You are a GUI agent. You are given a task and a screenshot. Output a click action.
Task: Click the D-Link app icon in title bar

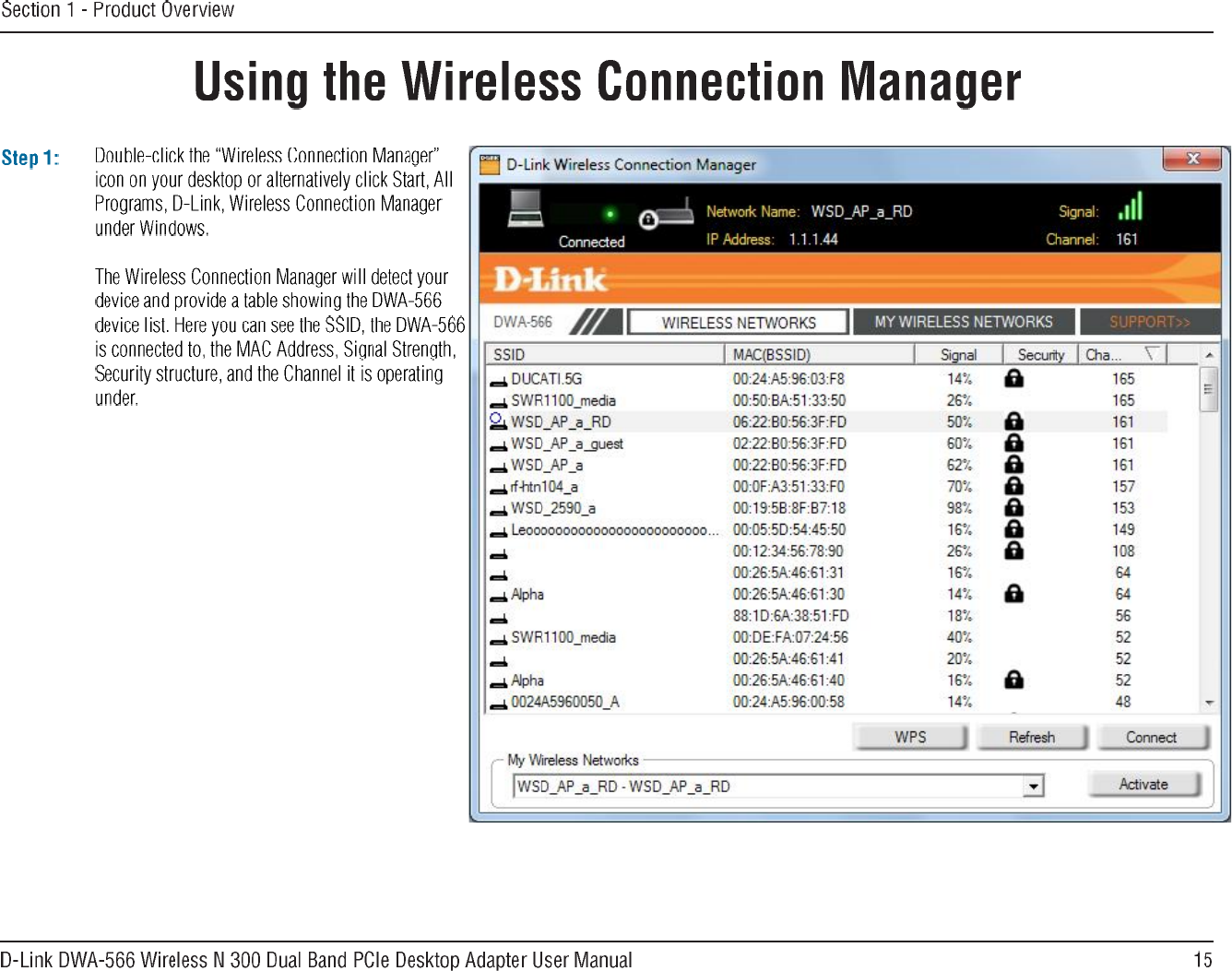490,164
